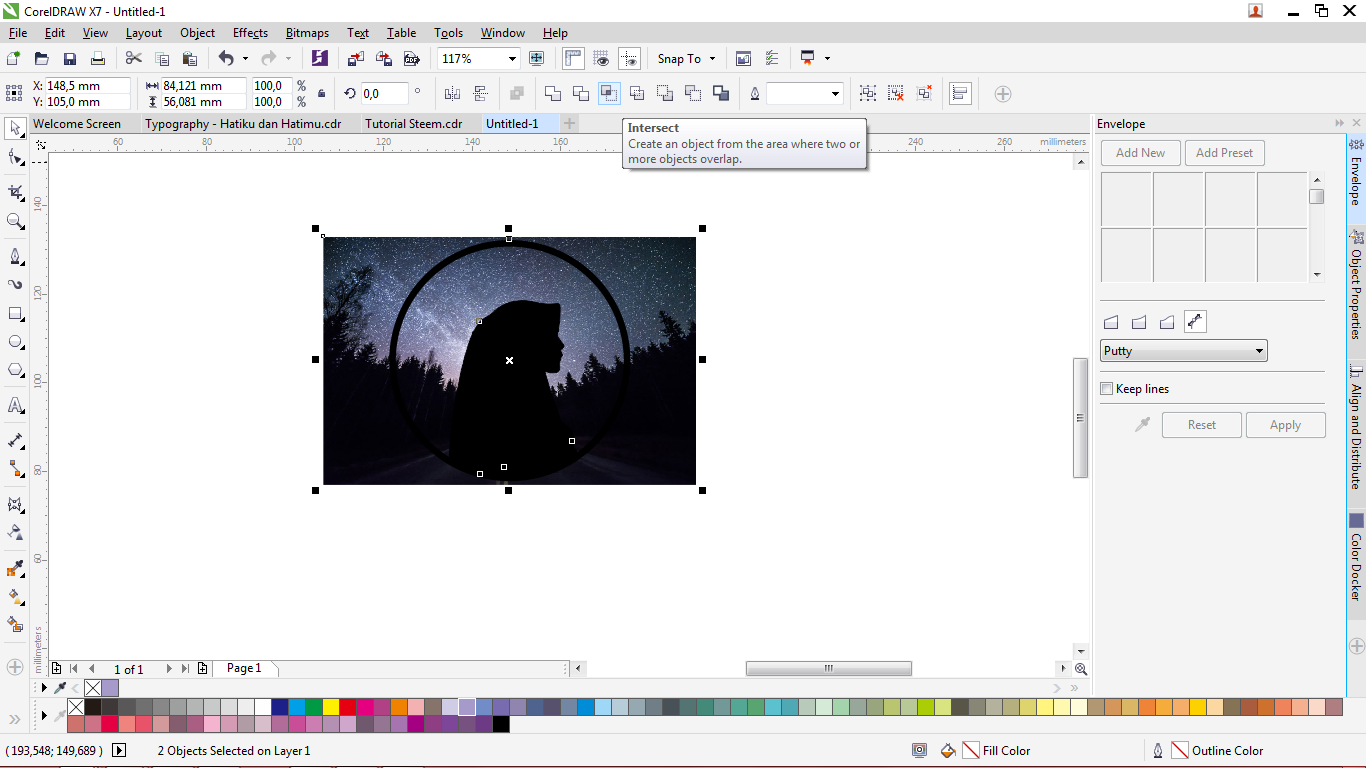Screen dimensions: 1366x768
Task: Select the Zoom tool in the toolbox
Action: point(15,221)
